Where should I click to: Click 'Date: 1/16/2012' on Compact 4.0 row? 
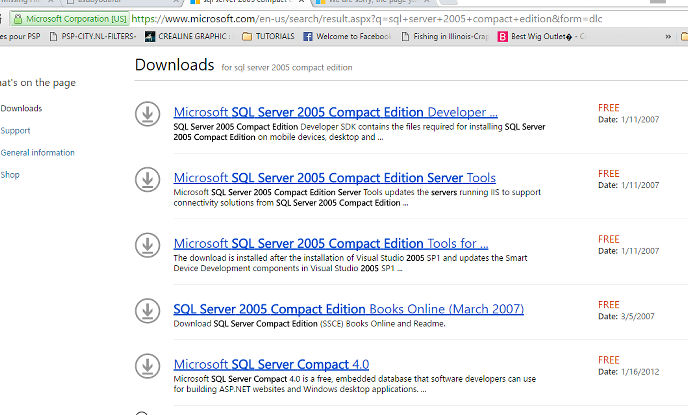628,372
